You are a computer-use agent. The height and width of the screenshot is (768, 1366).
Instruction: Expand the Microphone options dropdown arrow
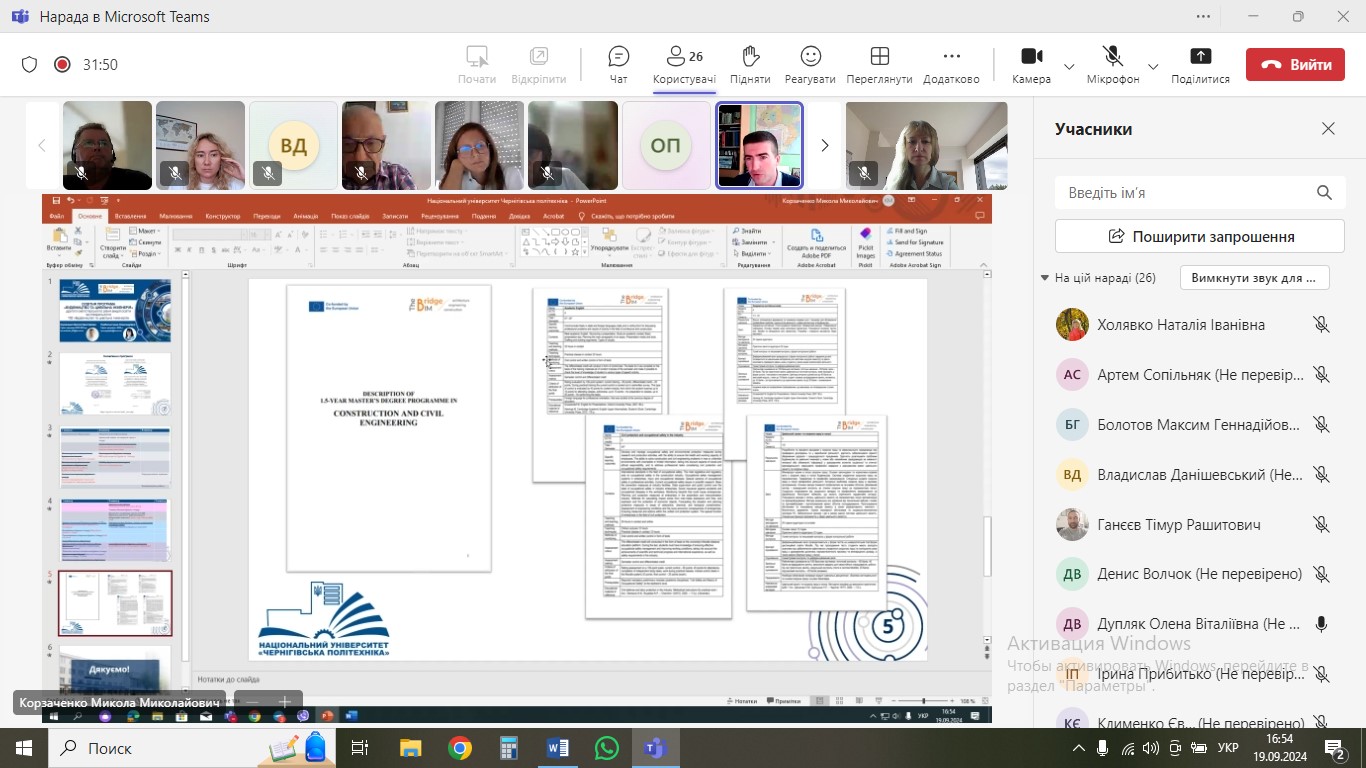tap(1153, 66)
